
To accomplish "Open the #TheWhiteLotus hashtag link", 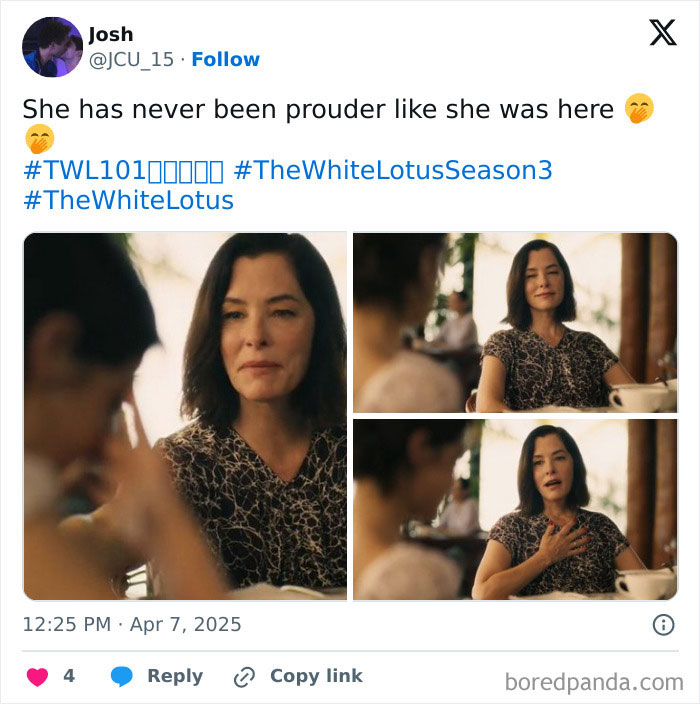I will click(x=128, y=200).
